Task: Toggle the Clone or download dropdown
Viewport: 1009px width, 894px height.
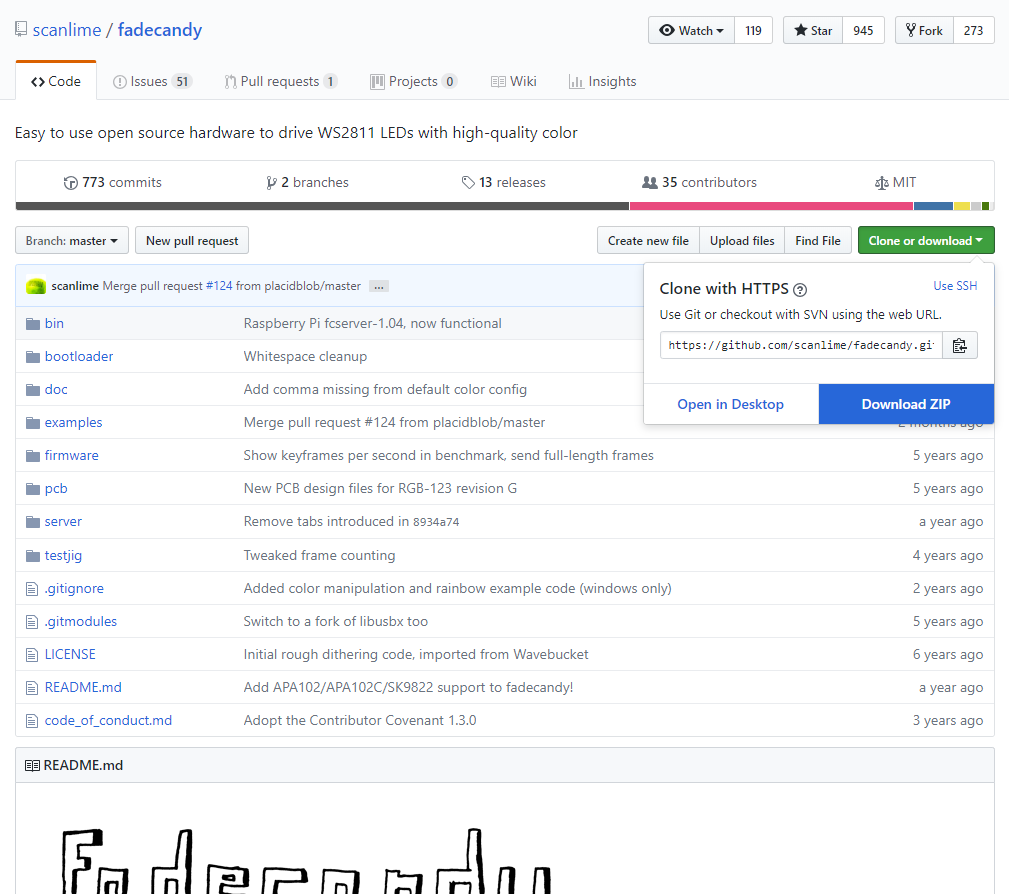Action: click(x=926, y=241)
